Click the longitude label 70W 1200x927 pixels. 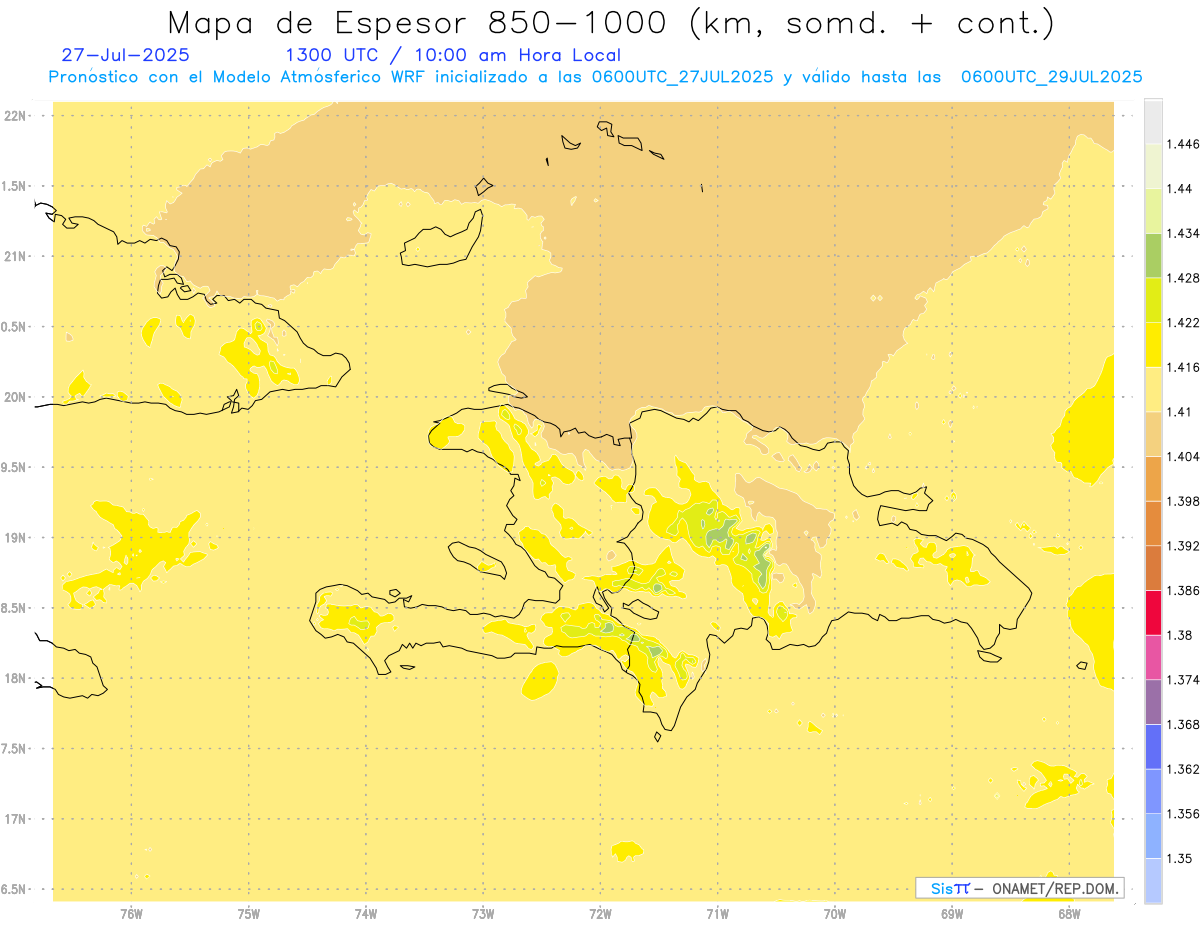tap(835, 913)
